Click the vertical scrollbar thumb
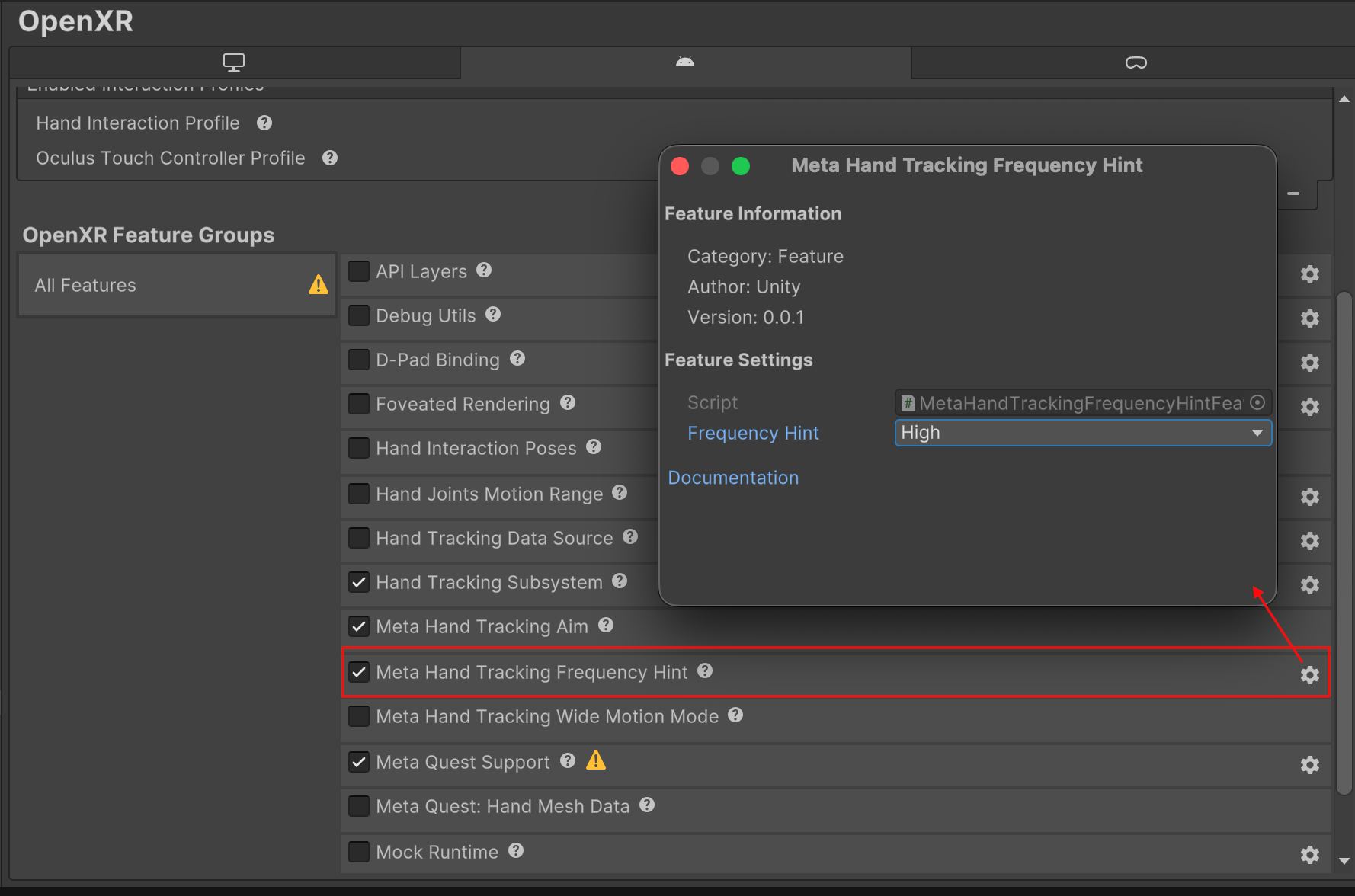Viewport: 1355px width, 896px height. 1344,542
